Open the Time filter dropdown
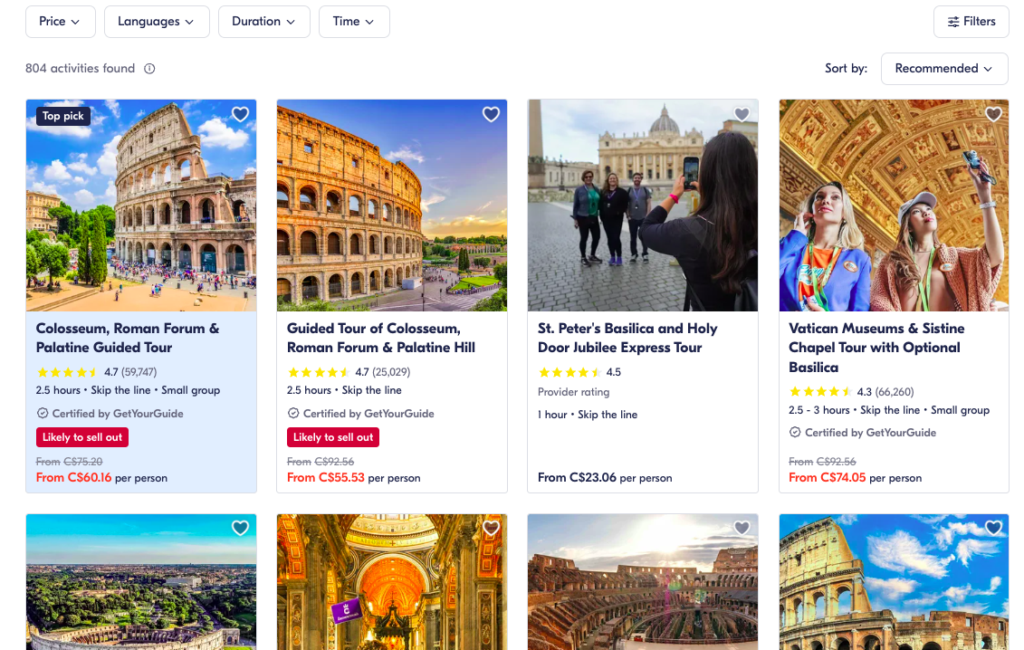The image size is (1024, 650). pos(354,22)
